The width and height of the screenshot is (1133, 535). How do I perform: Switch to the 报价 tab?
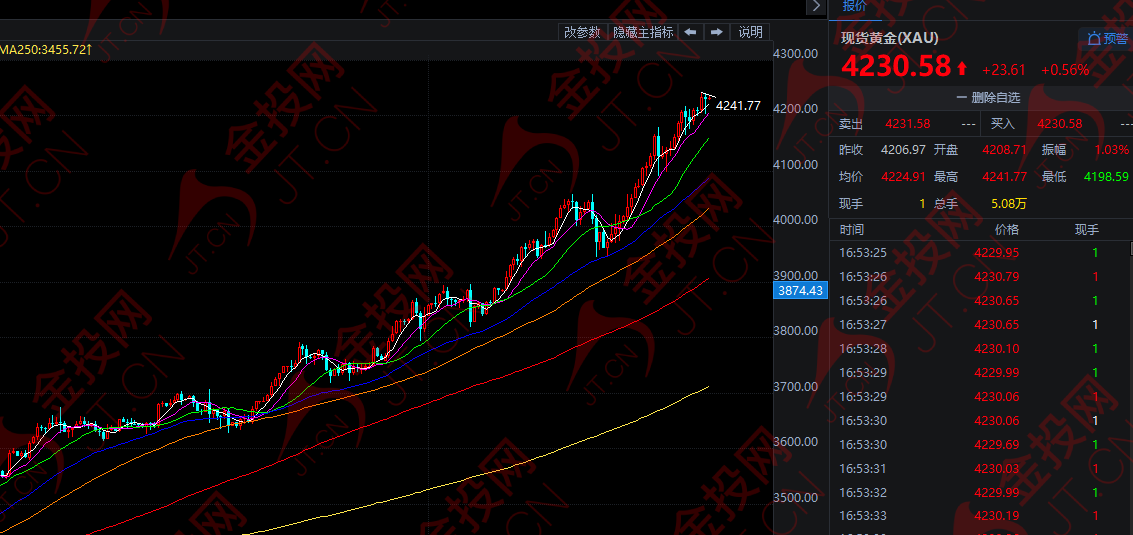click(854, 6)
